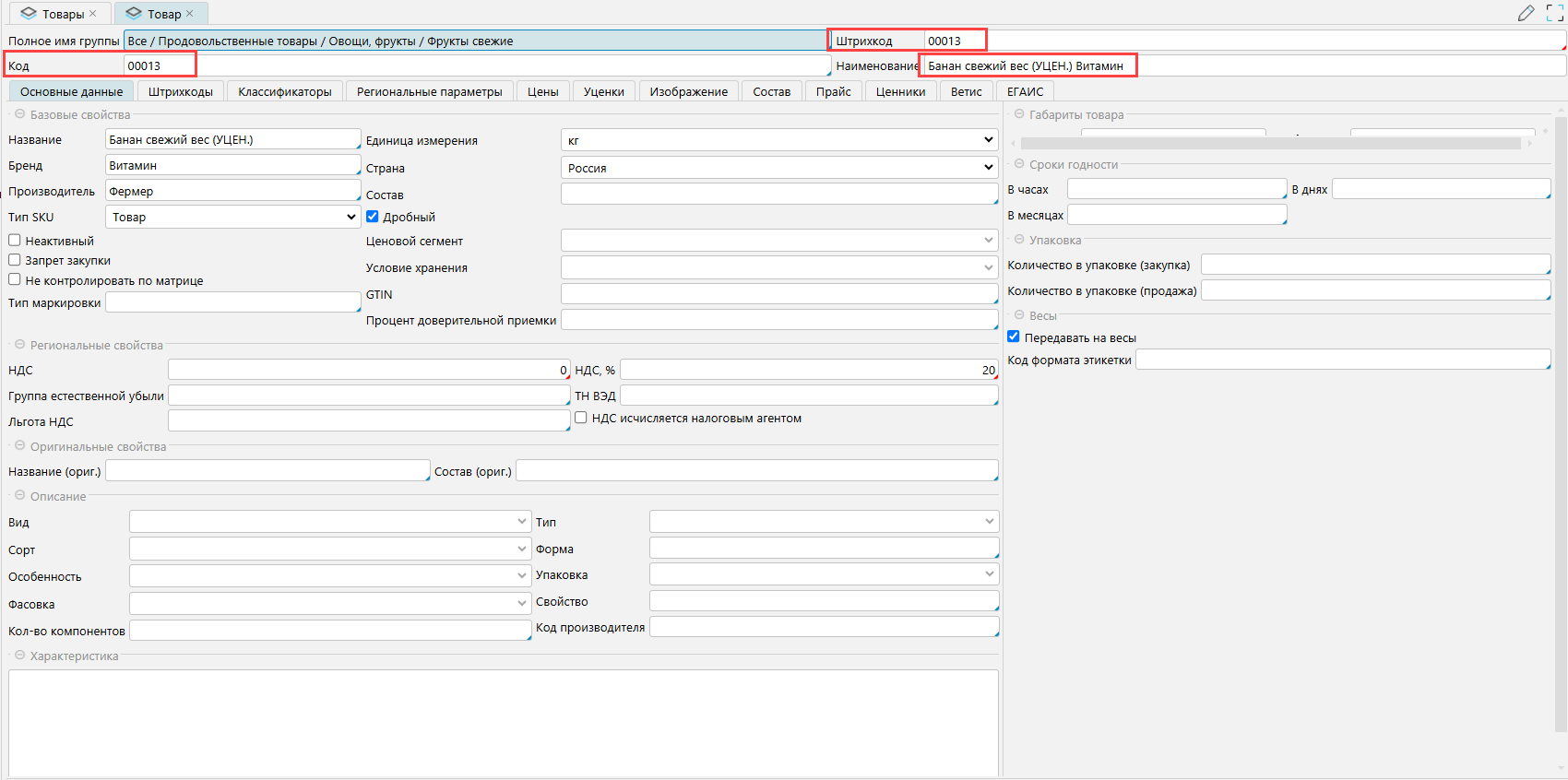The width and height of the screenshot is (1568, 780).
Task: Collapse the Сроки годности section
Action: click(1019, 164)
